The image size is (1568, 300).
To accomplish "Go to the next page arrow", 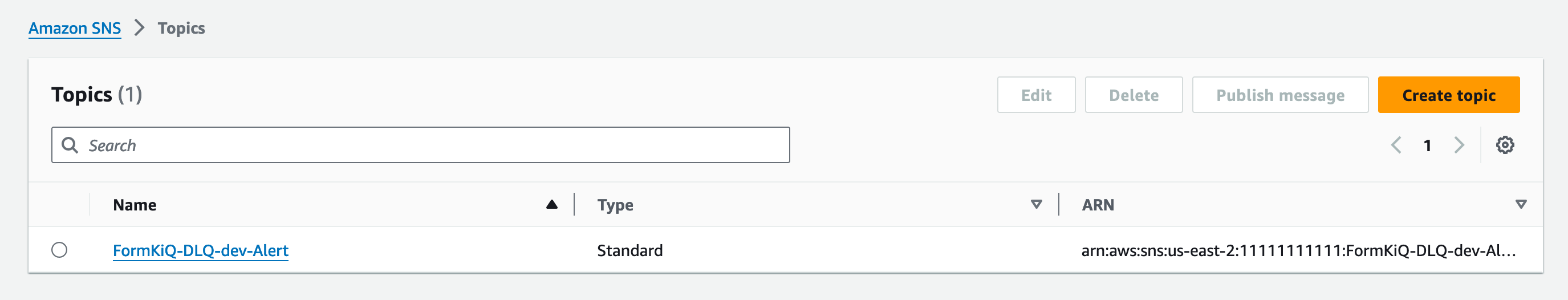I will 1459,145.
